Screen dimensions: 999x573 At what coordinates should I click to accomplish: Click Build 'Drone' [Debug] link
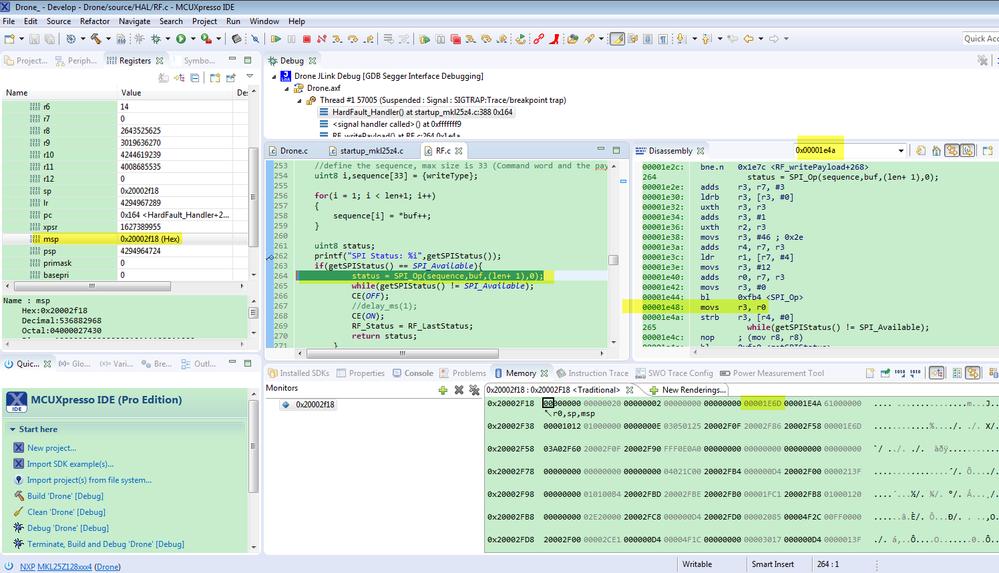66,496
